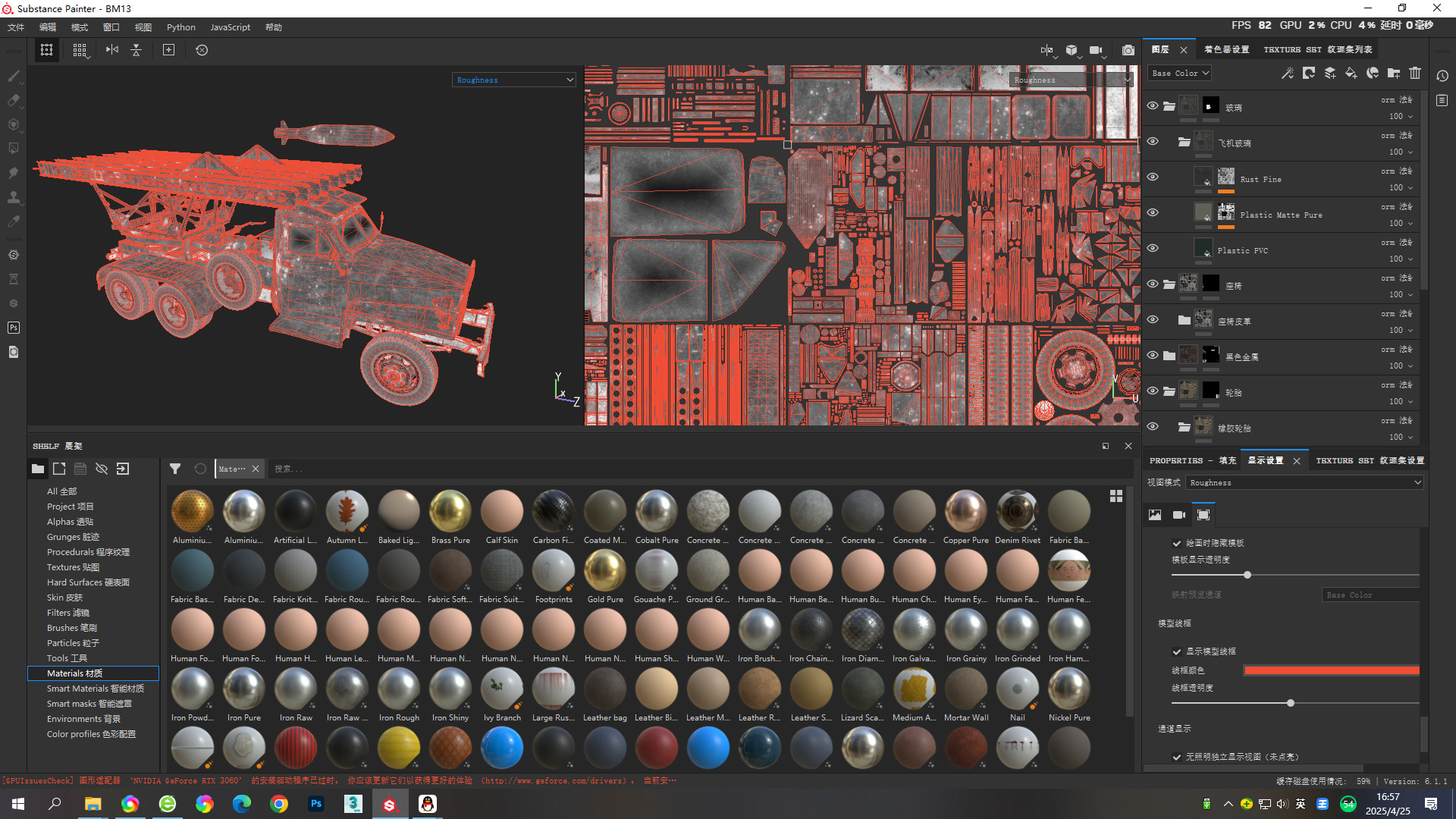Hide the Rust Fine layer
Image resolution: width=1456 pixels, height=819 pixels.
click(x=1153, y=177)
